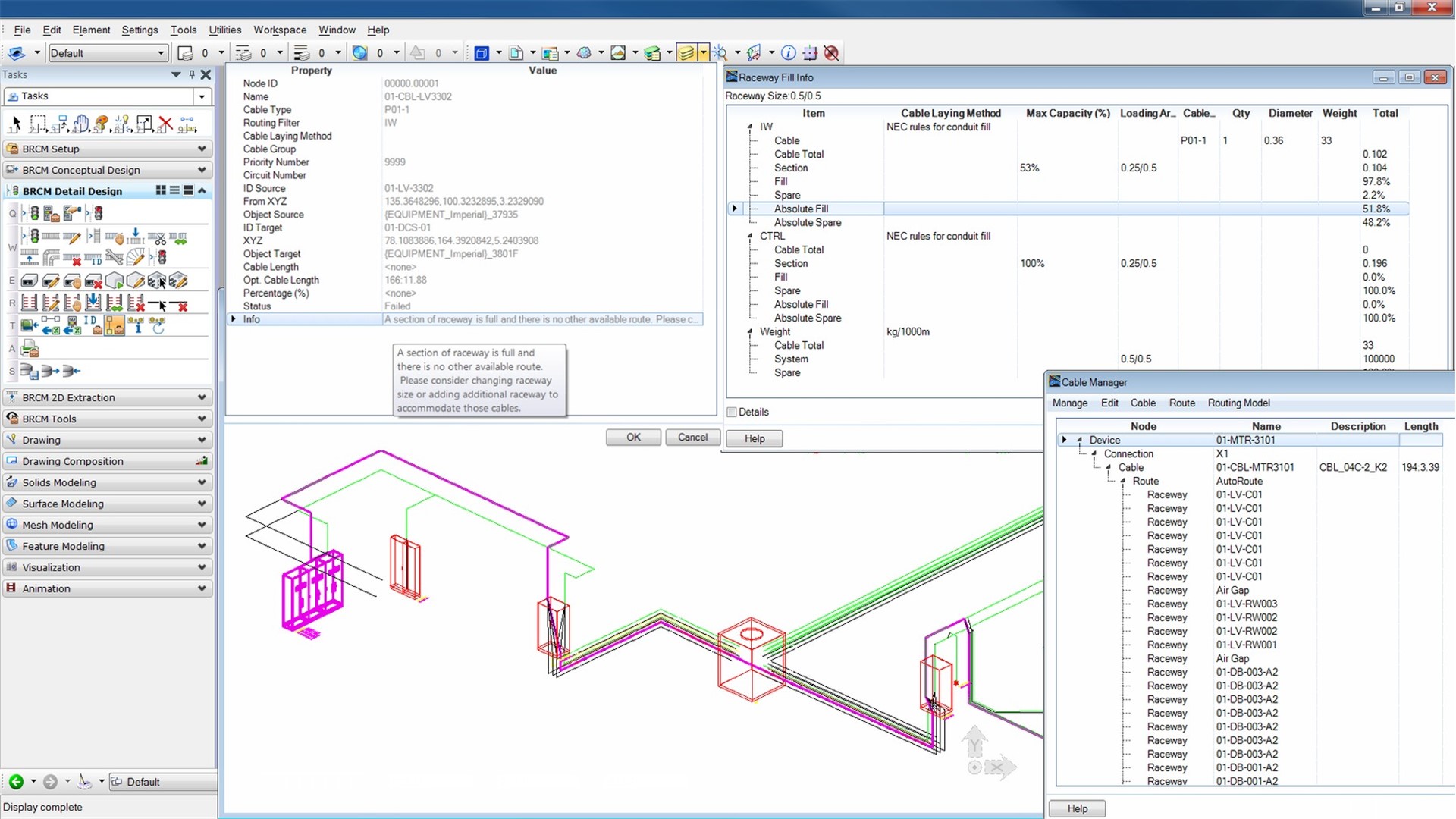Image resolution: width=1456 pixels, height=819 pixels.
Task: Click the red crossed-circle toolbar icon
Action: (831, 53)
